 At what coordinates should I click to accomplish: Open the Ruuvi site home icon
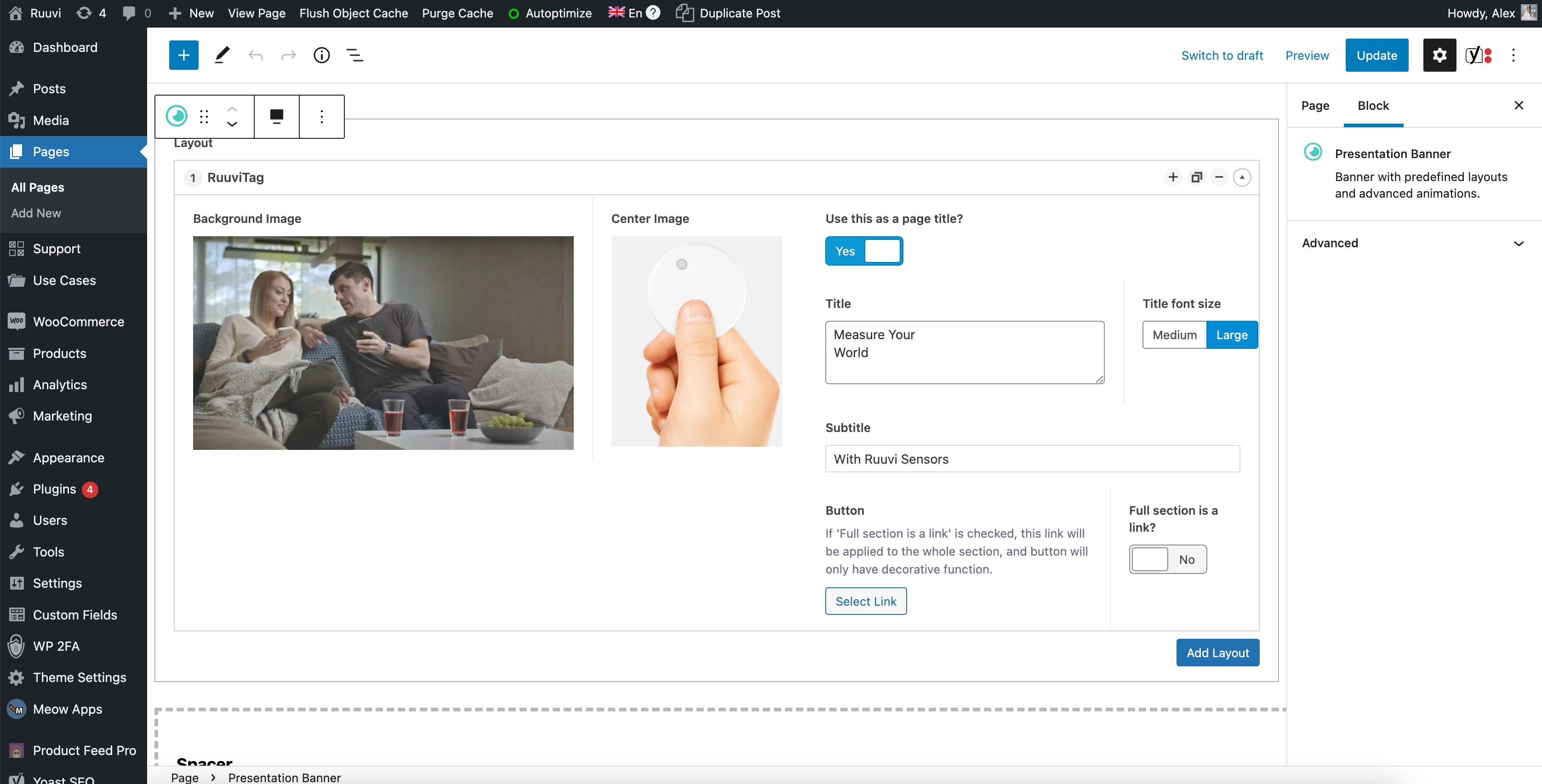point(16,13)
